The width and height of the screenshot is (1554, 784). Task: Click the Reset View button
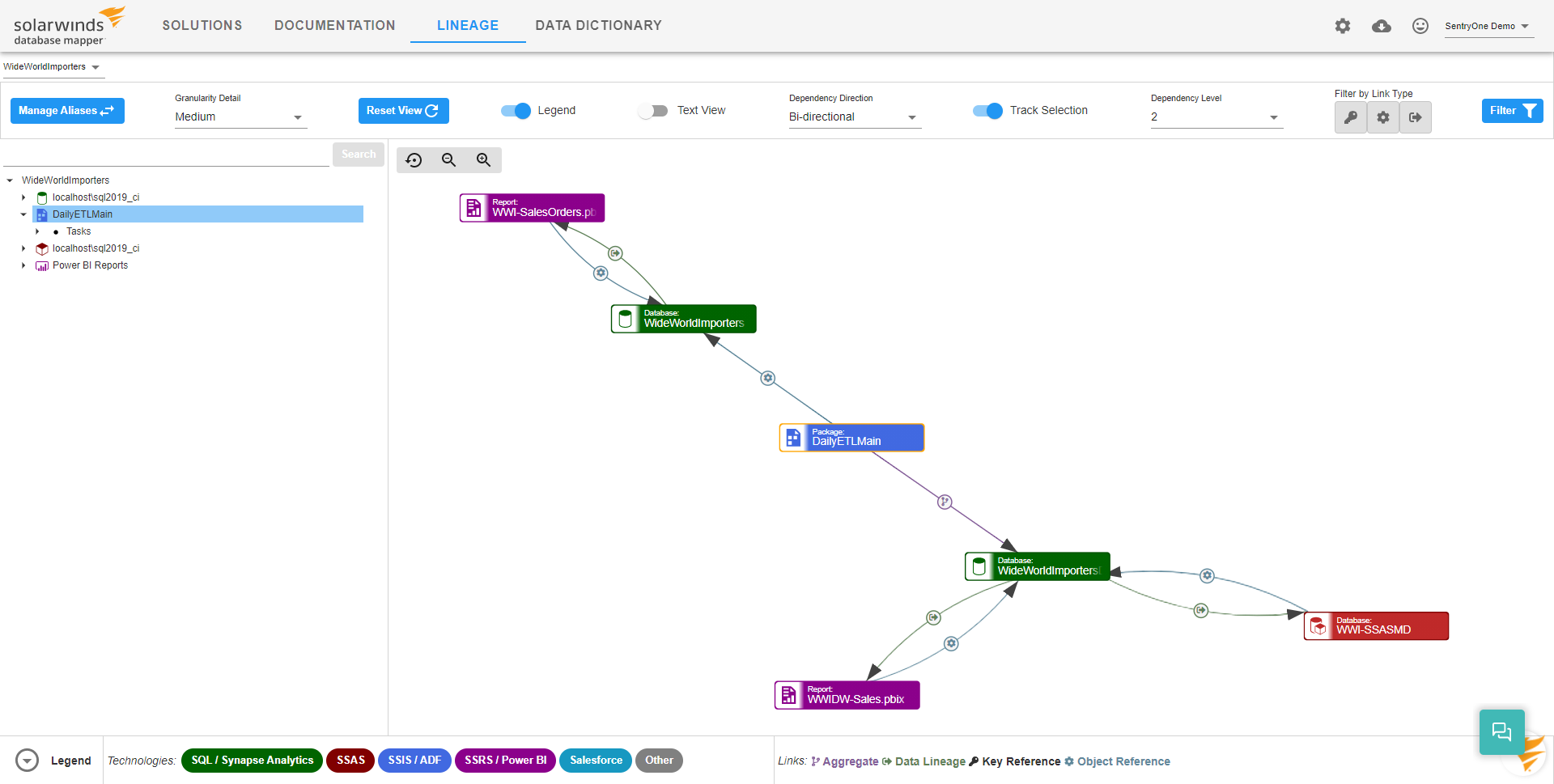click(x=403, y=111)
